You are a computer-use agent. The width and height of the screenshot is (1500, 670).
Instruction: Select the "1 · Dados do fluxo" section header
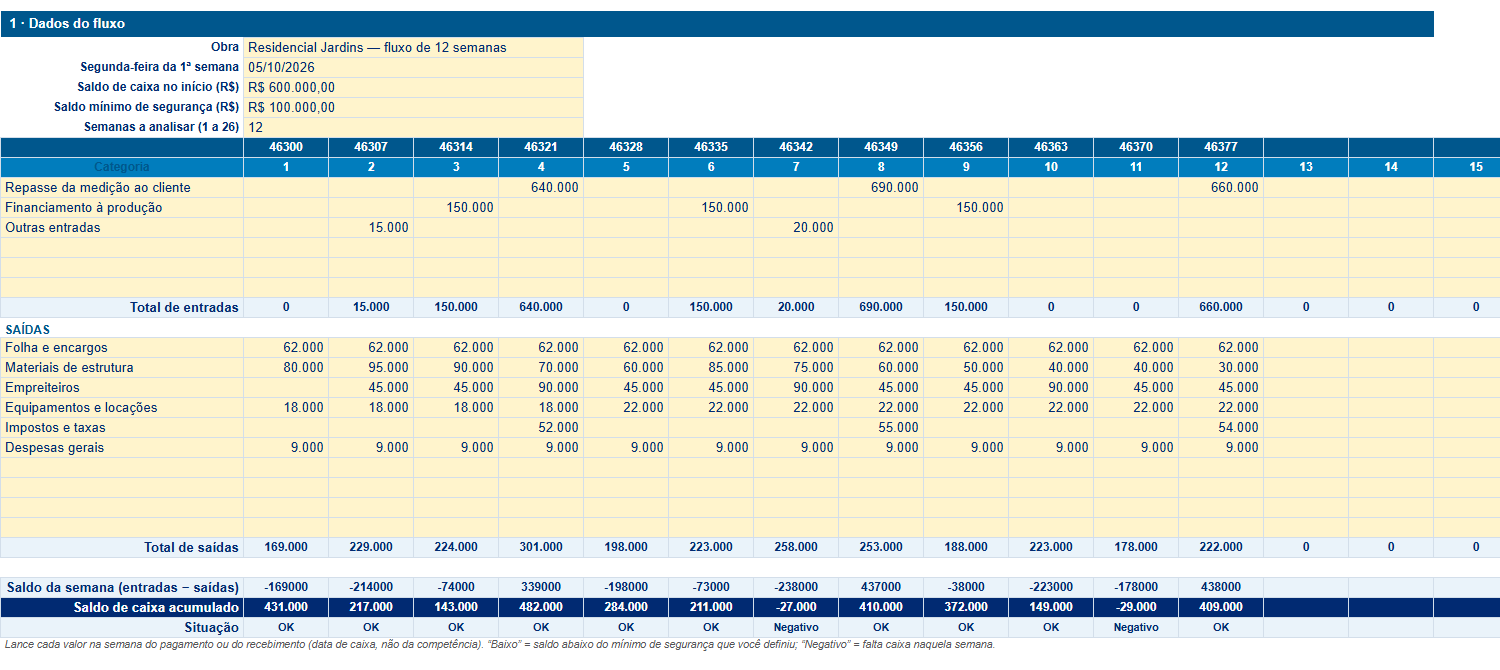pos(717,24)
